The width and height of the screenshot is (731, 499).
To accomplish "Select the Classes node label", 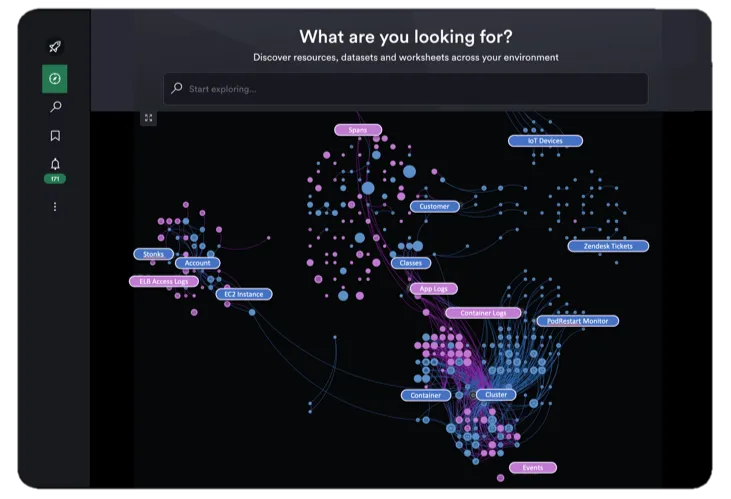I will tap(410, 263).
